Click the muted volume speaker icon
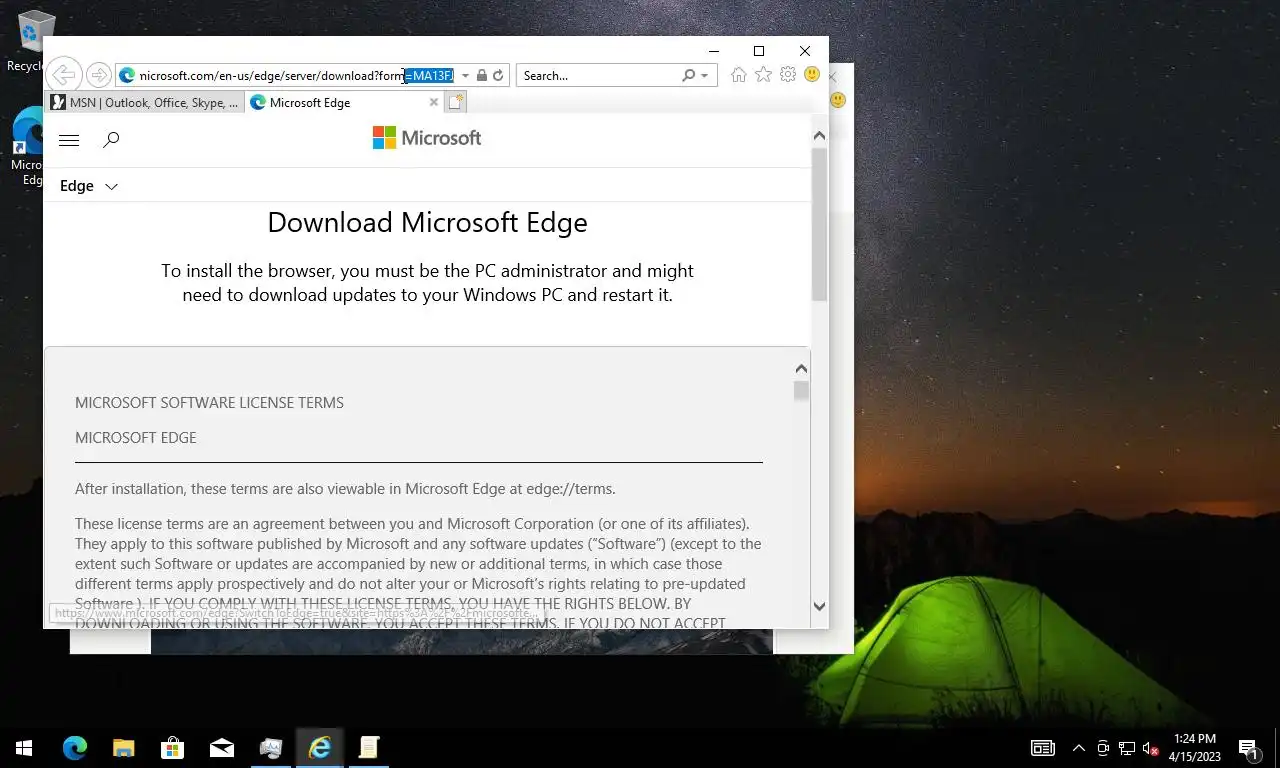This screenshot has width=1280, height=768. (x=1151, y=748)
